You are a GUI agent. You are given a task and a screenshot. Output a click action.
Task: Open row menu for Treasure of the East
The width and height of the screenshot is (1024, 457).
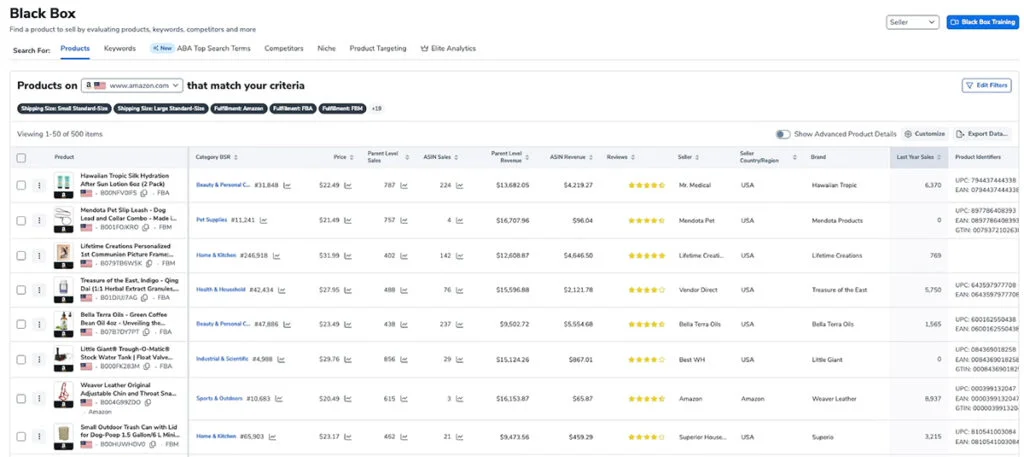(39, 290)
